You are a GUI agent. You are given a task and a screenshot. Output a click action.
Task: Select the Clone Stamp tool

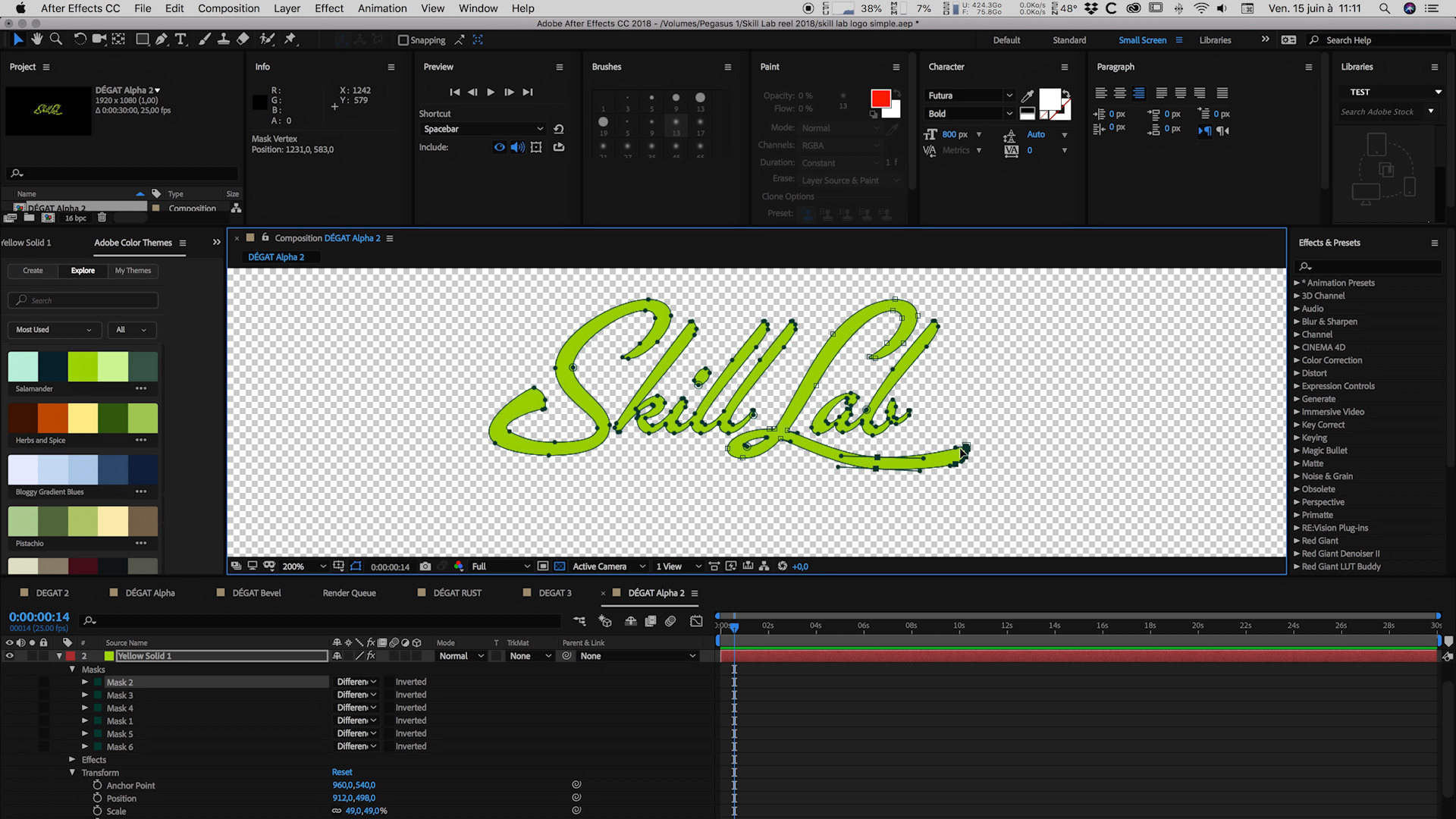click(223, 39)
